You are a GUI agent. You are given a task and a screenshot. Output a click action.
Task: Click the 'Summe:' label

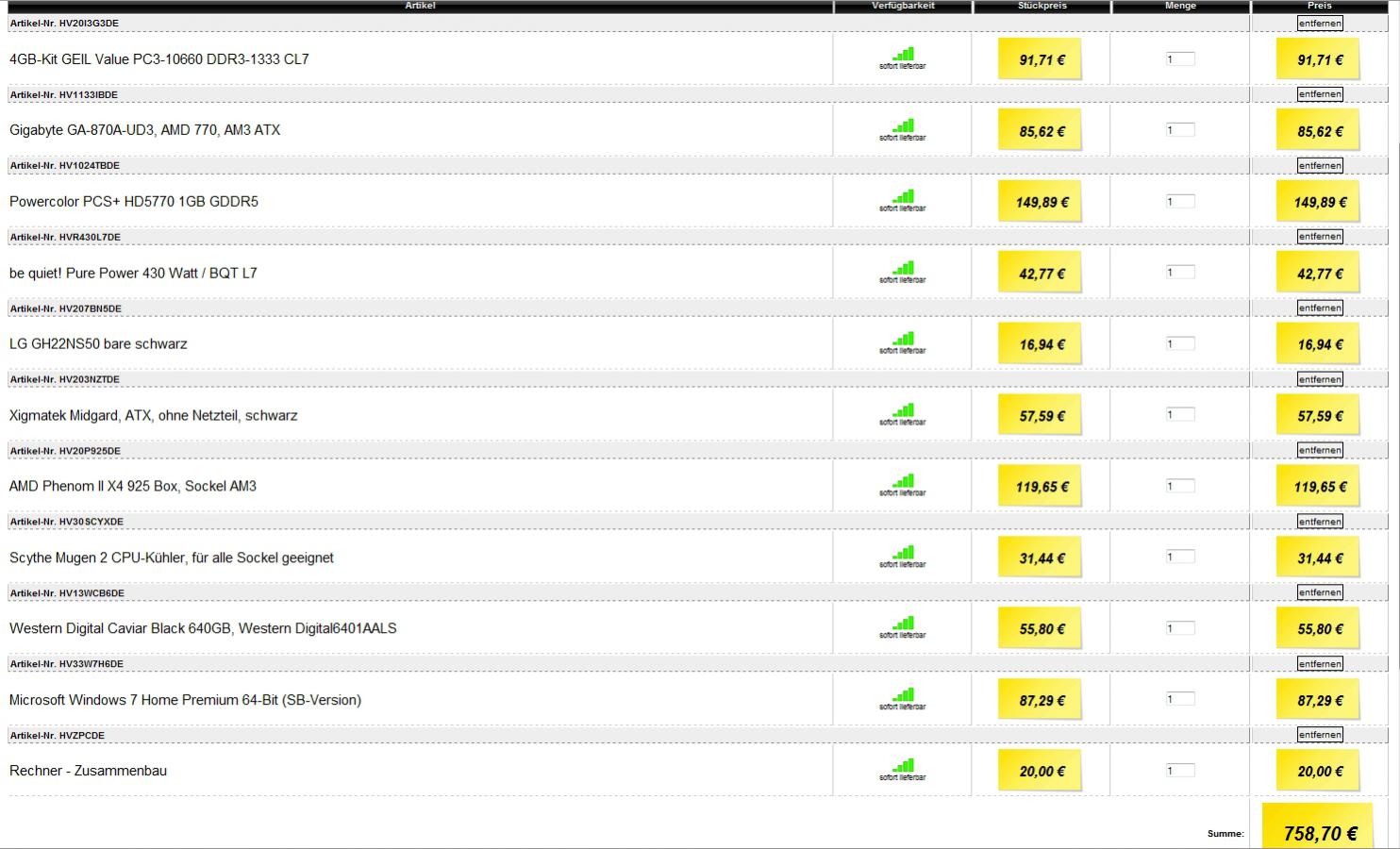click(x=1225, y=834)
